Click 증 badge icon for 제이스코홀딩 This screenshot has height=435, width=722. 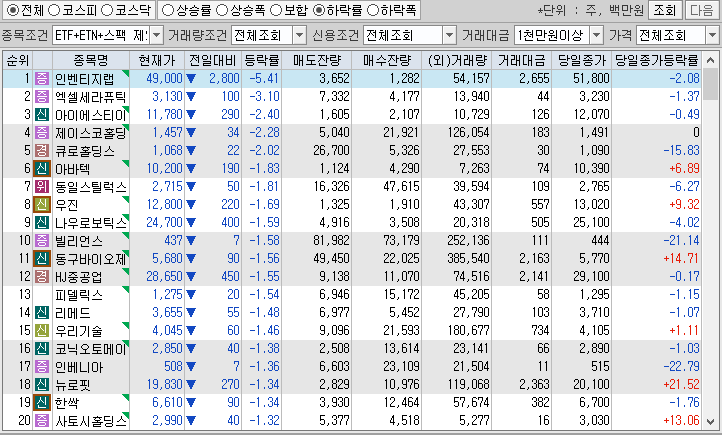(x=42, y=132)
